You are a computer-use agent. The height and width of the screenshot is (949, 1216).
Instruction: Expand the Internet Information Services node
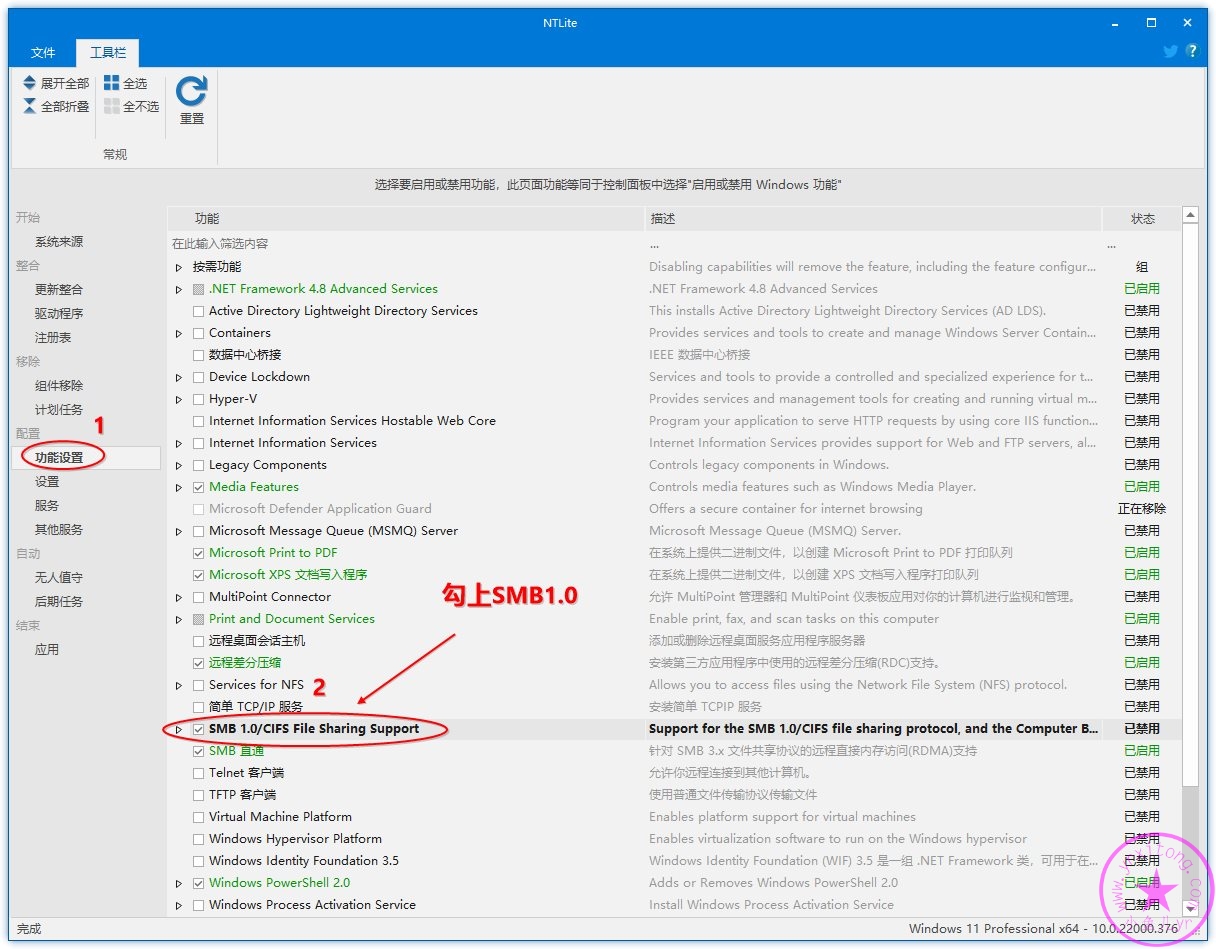click(x=179, y=443)
